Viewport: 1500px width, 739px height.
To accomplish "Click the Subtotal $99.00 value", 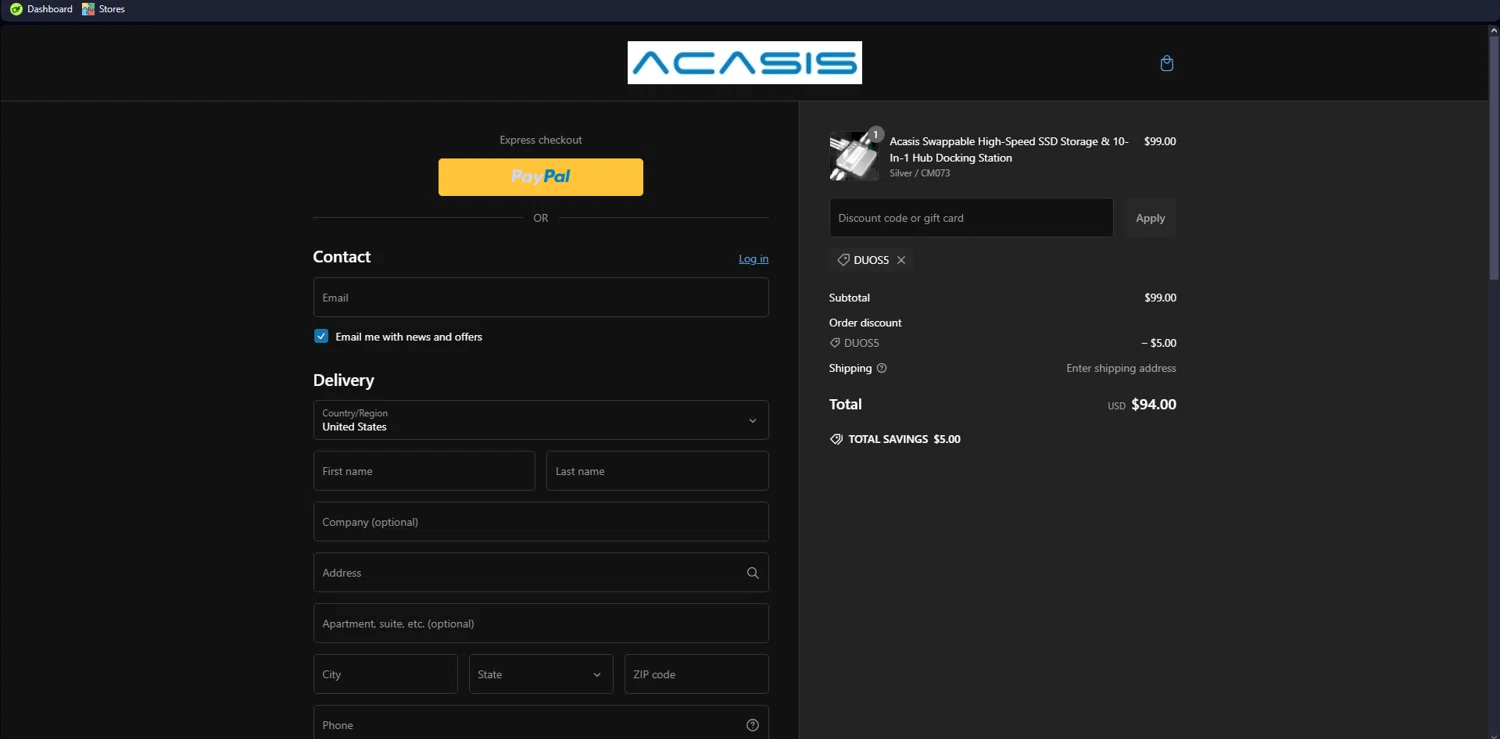I will [1160, 298].
